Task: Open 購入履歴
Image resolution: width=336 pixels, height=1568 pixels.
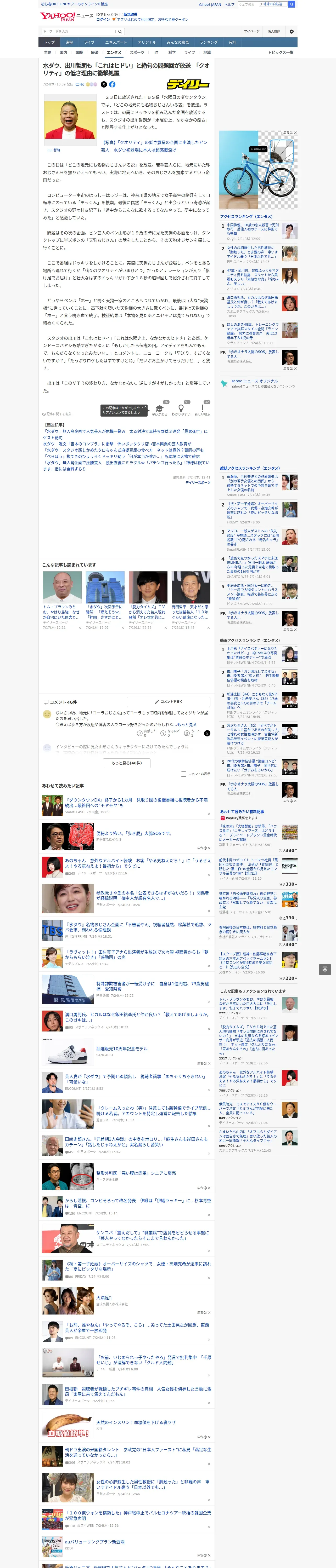Action: click(274, 31)
